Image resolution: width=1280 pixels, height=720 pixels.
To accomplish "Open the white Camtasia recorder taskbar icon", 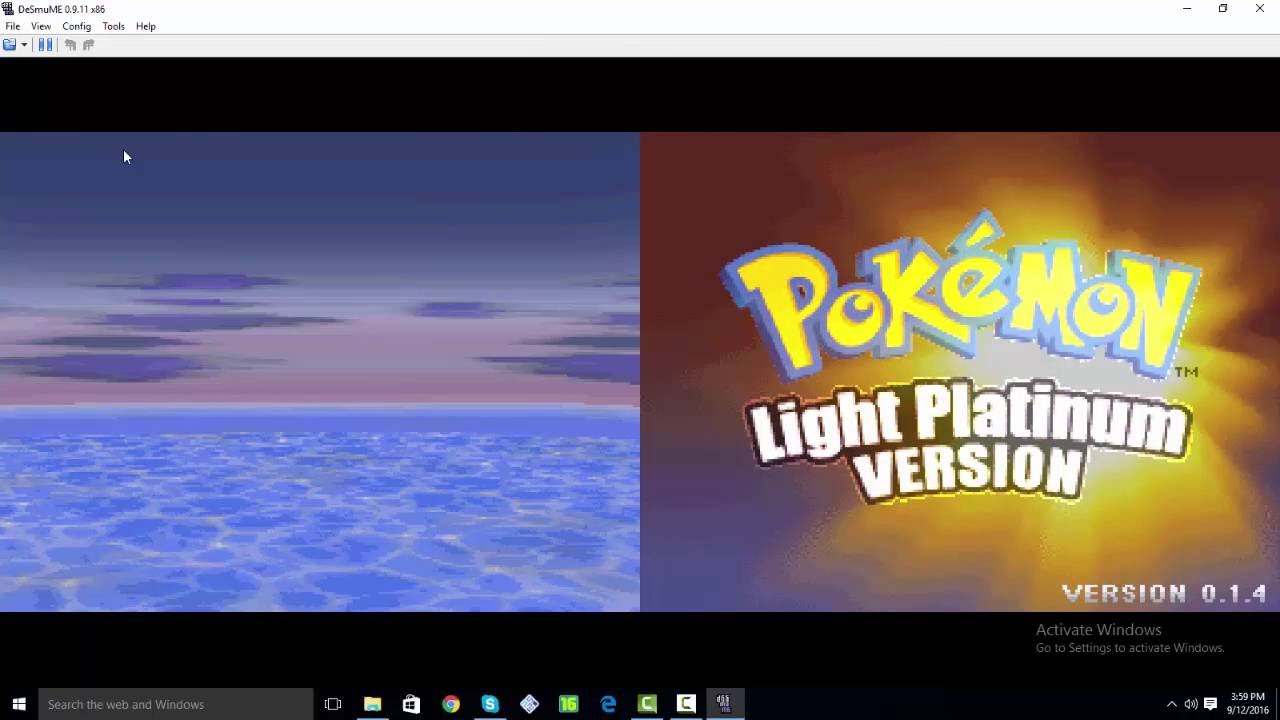I will pos(686,704).
